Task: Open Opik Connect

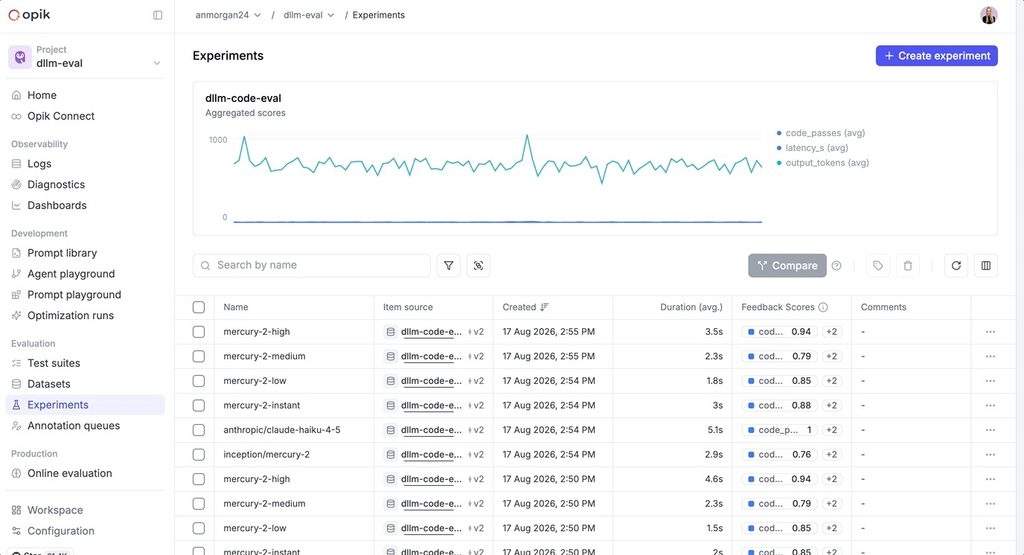Action: [85, 116]
